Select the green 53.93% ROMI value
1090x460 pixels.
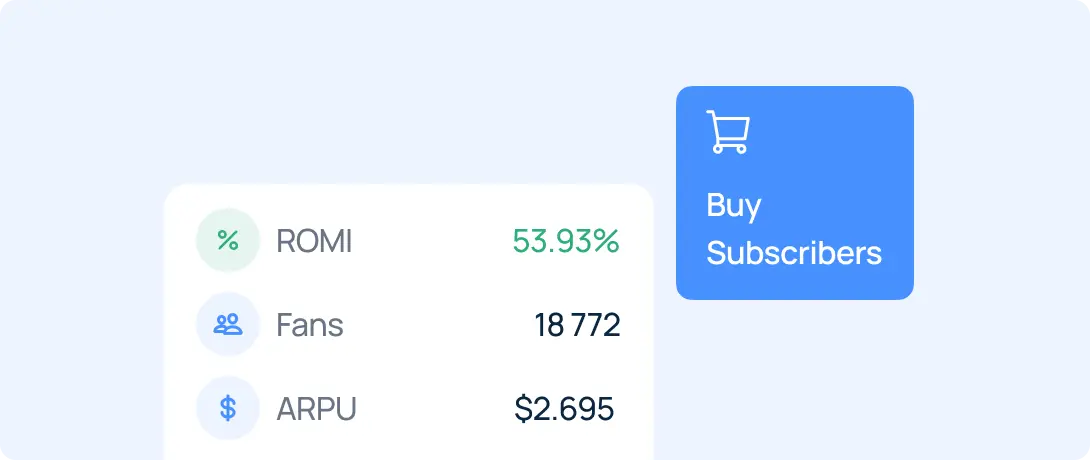pyautogui.click(x=566, y=241)
